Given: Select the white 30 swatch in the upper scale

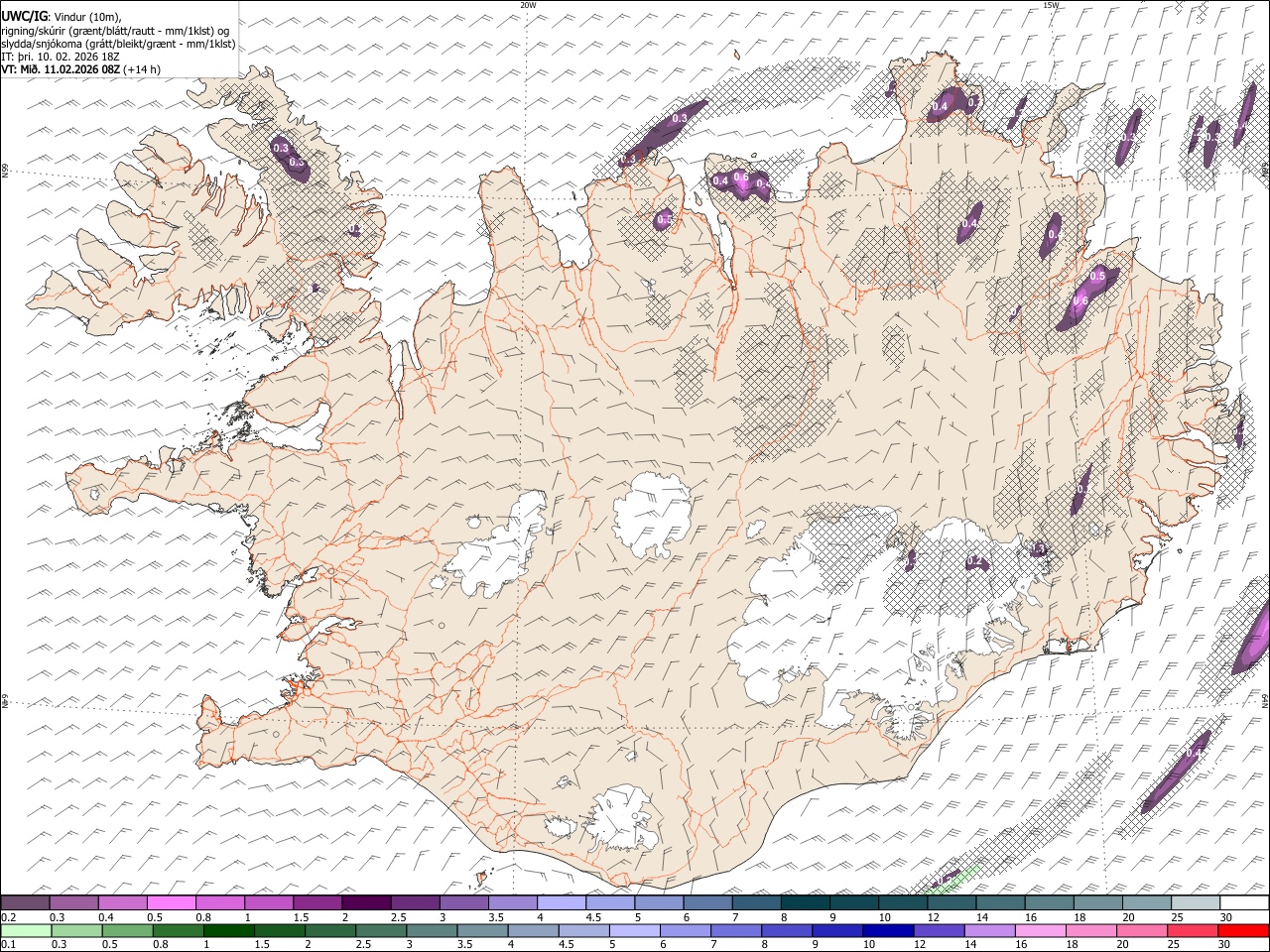Looking at the screenshot, I should click(1244, 903).
